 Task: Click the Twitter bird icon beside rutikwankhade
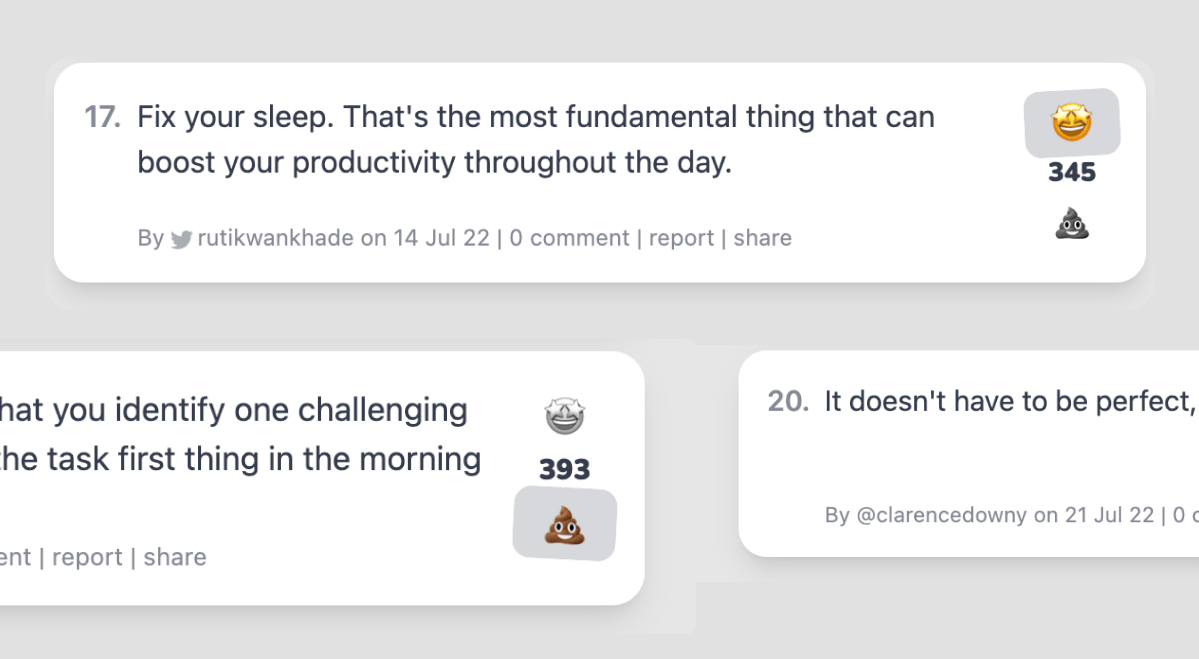click(x=181, y=239)
